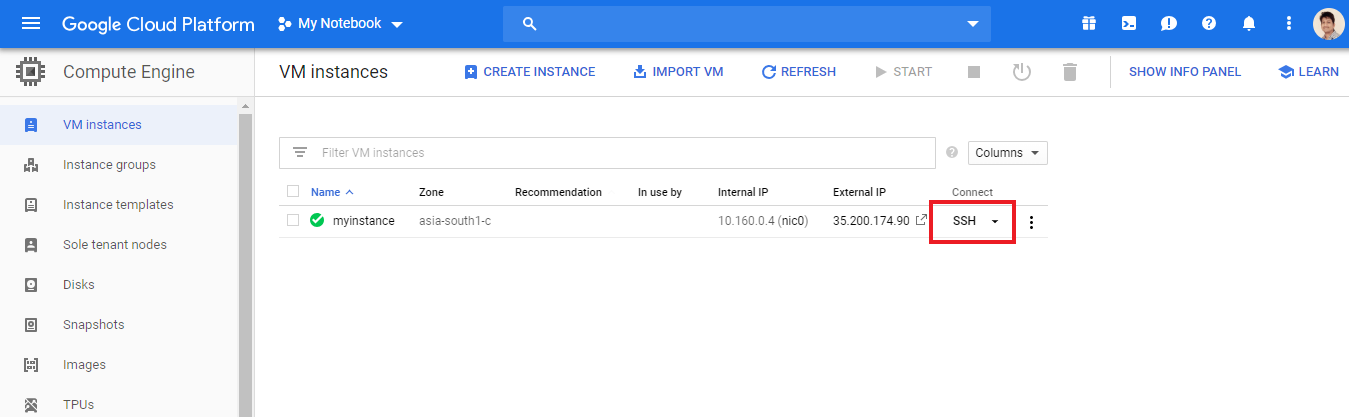
Task: Click REFRESH button
Action: coord(799,72)
